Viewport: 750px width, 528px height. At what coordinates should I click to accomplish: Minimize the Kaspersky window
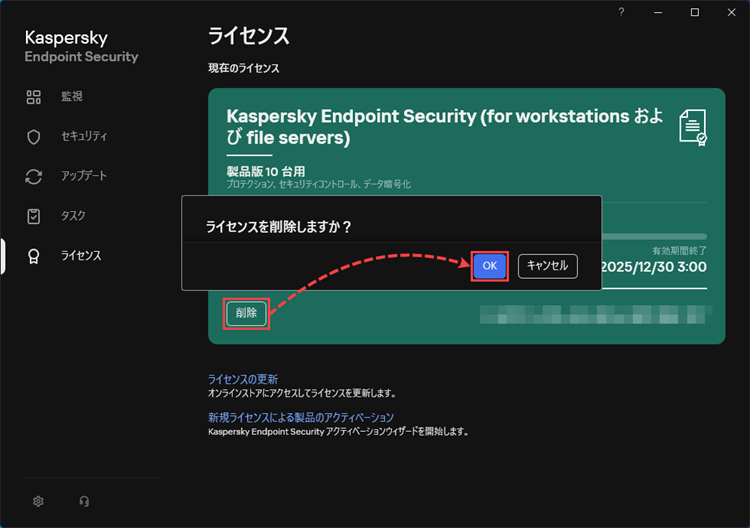(x=658, y=12)
